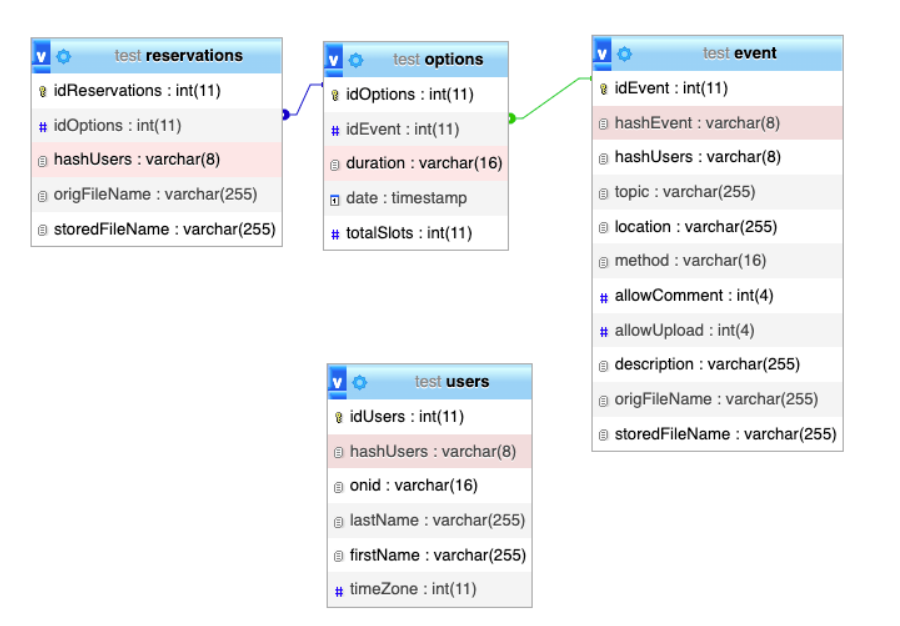Screen dimensions: 900x626
Task: Toggle the V icon on options table
Action: click(x=333, y=60)
